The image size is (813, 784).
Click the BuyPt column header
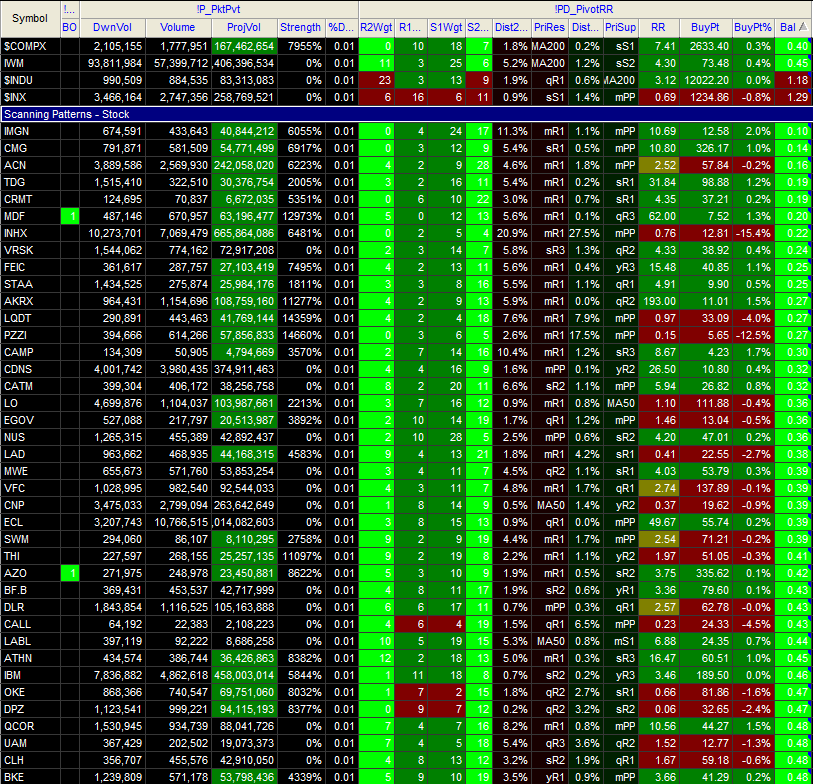[x=706, y=27]
